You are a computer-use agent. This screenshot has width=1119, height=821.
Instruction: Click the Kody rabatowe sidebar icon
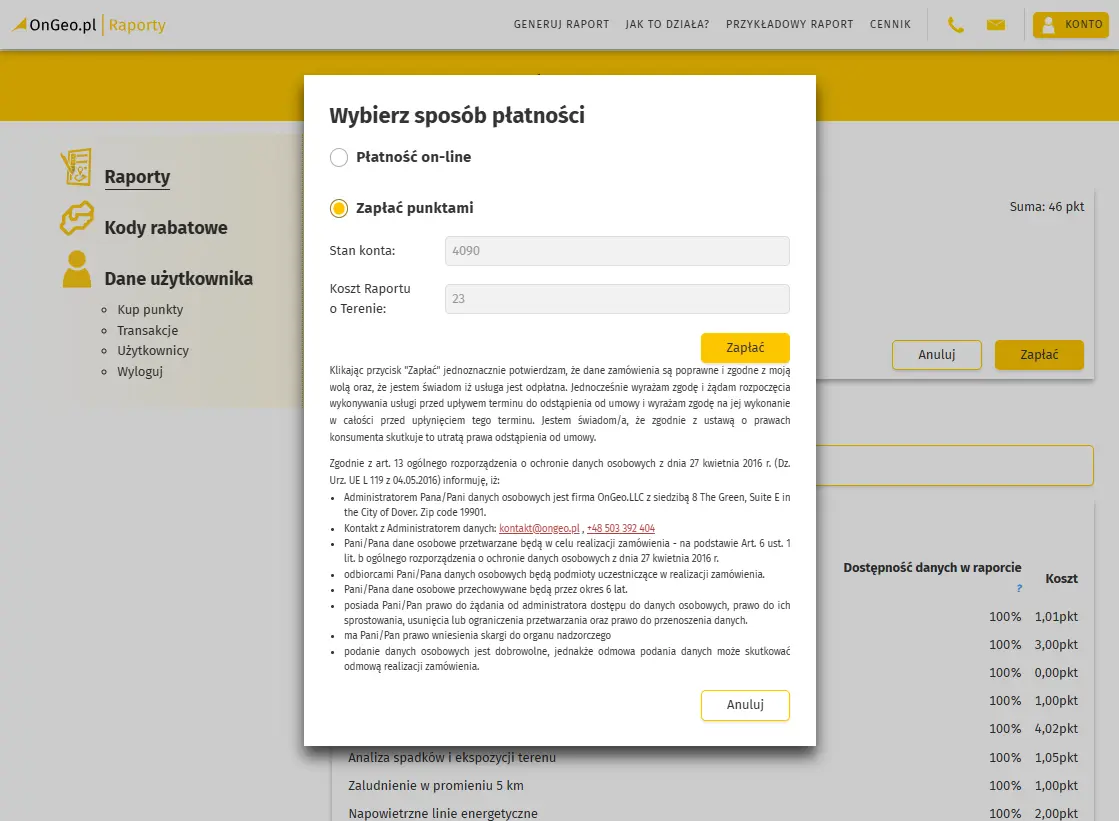pyautogui.click(x=76, y=219)
